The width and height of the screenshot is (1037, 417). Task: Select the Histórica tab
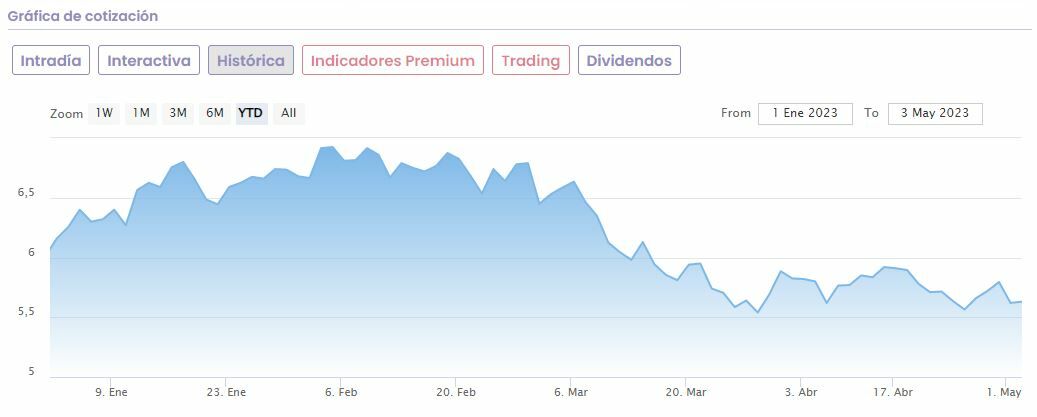(251, 60)
